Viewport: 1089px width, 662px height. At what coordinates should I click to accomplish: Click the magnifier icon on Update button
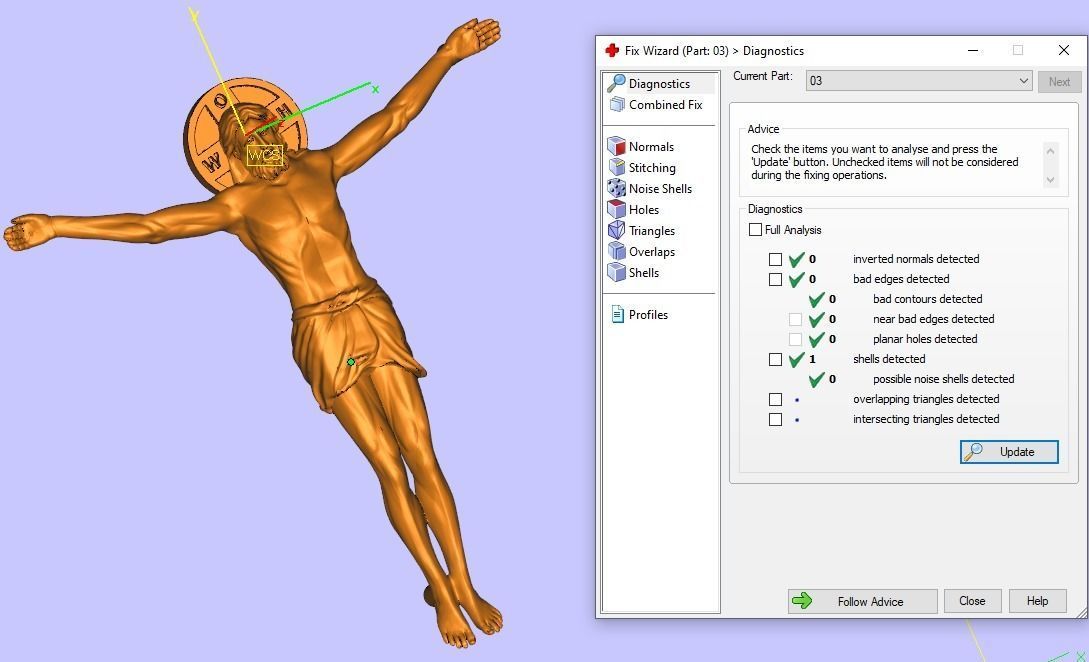point(974,452)
